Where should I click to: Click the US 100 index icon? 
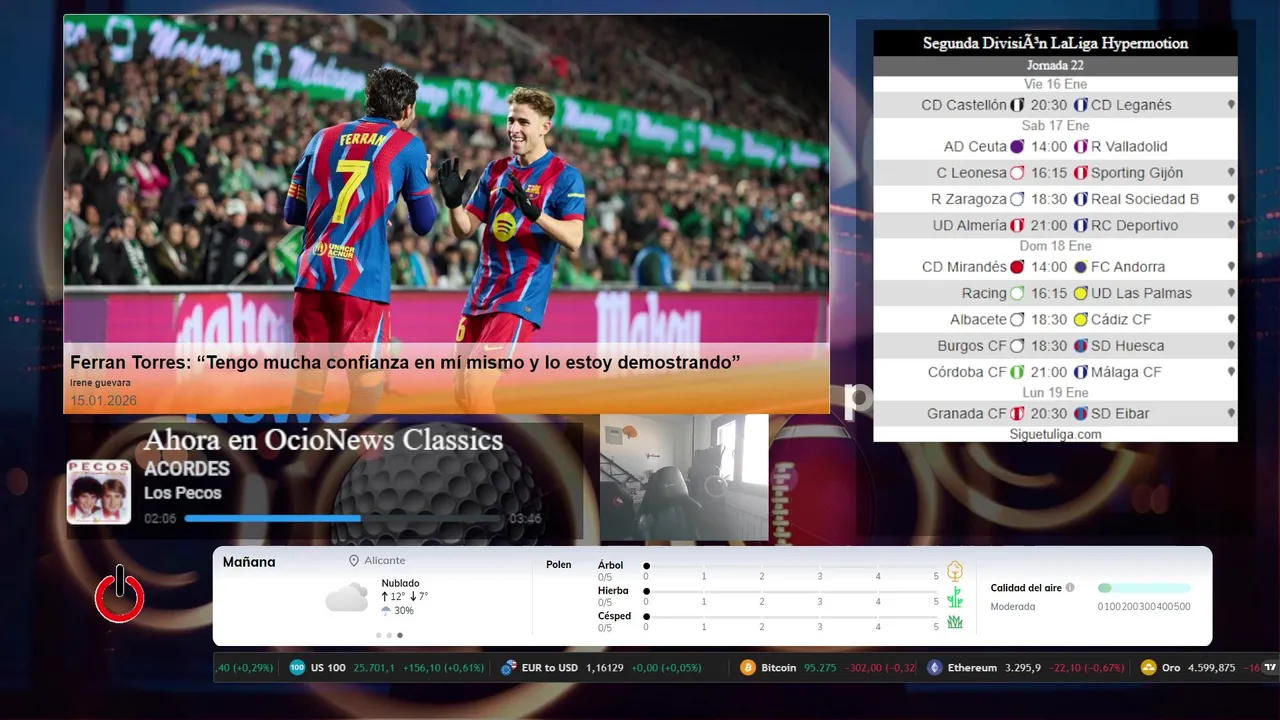tap(297, 667)
